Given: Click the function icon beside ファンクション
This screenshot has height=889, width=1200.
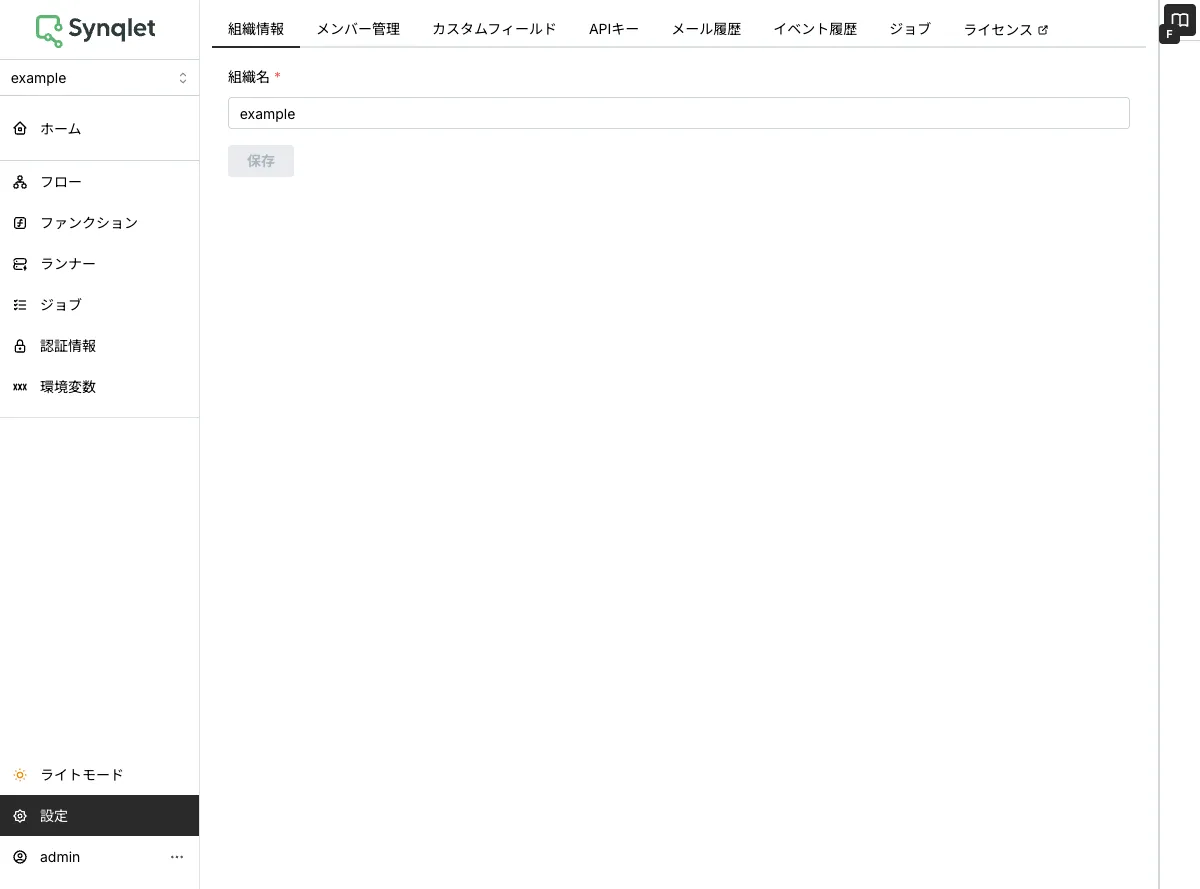Looking at the screenshot, I should (x=20, y=223).
